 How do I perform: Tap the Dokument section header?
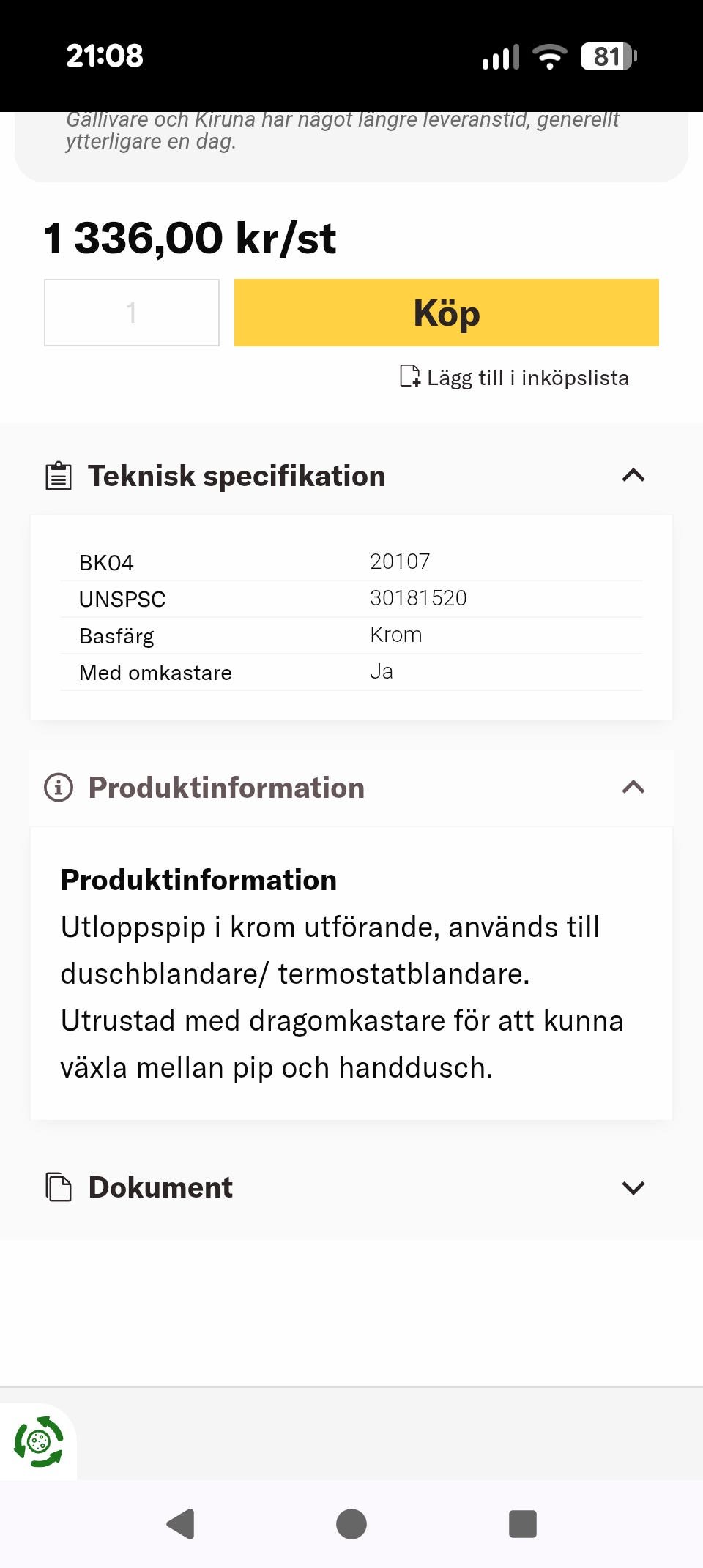(x=160, y=1187)
